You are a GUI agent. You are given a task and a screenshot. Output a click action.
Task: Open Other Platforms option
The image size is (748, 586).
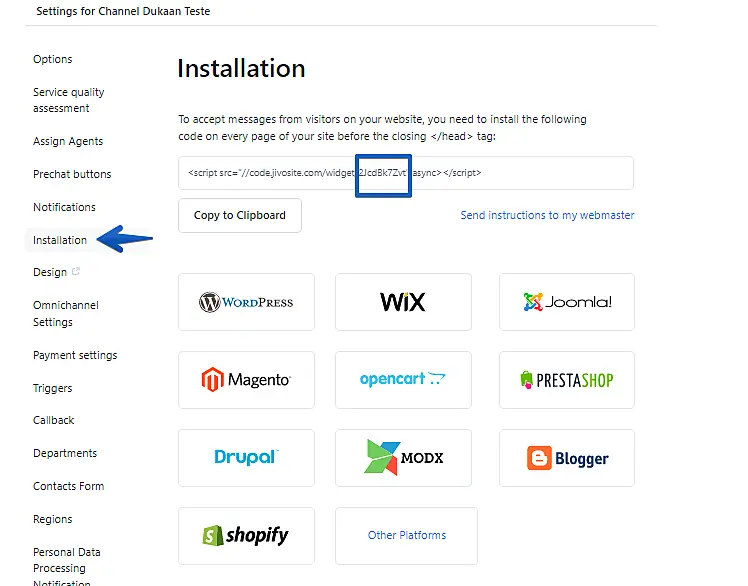click(x=406, y=535)
